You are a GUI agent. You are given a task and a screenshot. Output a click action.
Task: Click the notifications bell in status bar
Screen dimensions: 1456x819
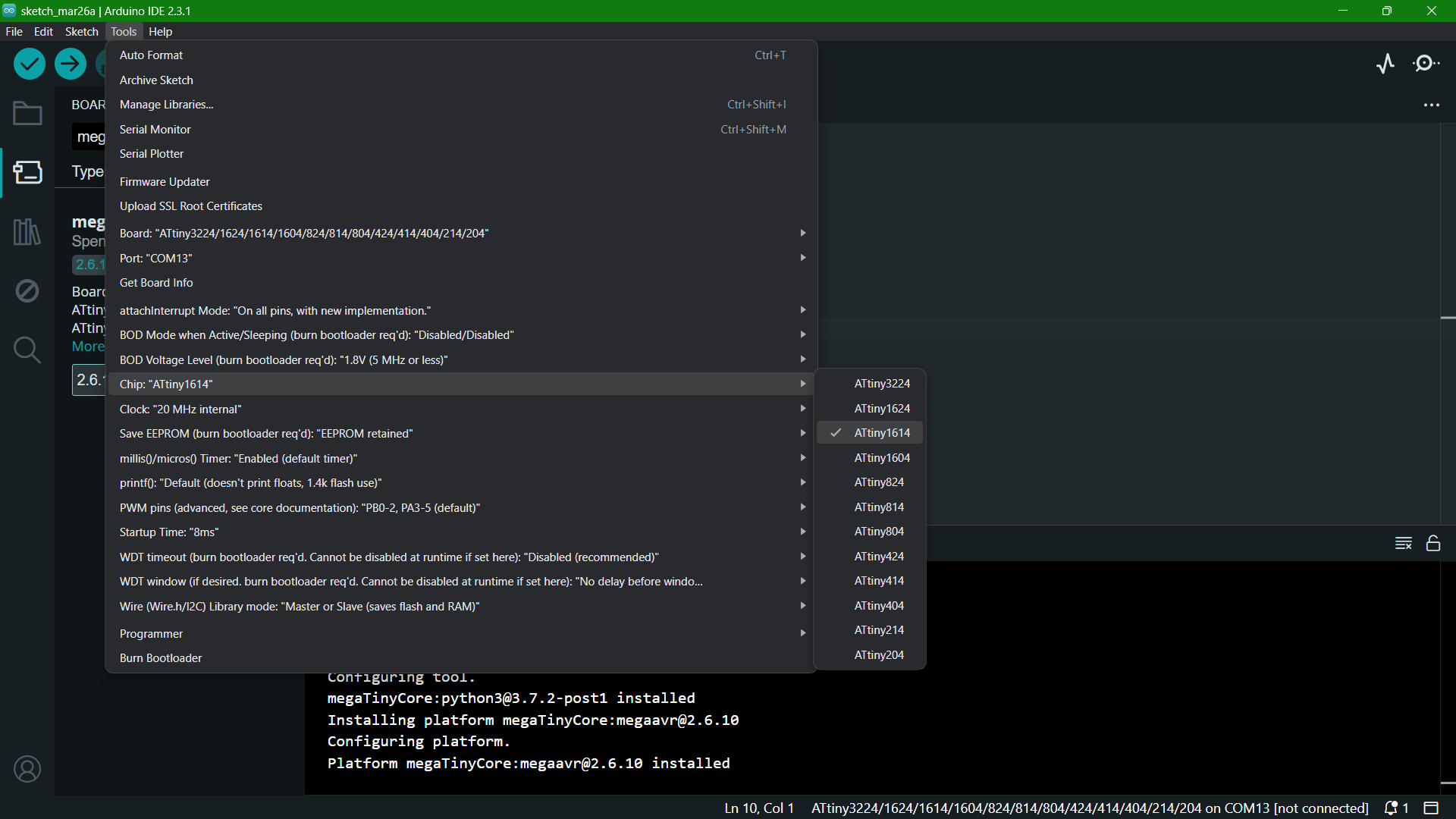tap(1396, 808)
